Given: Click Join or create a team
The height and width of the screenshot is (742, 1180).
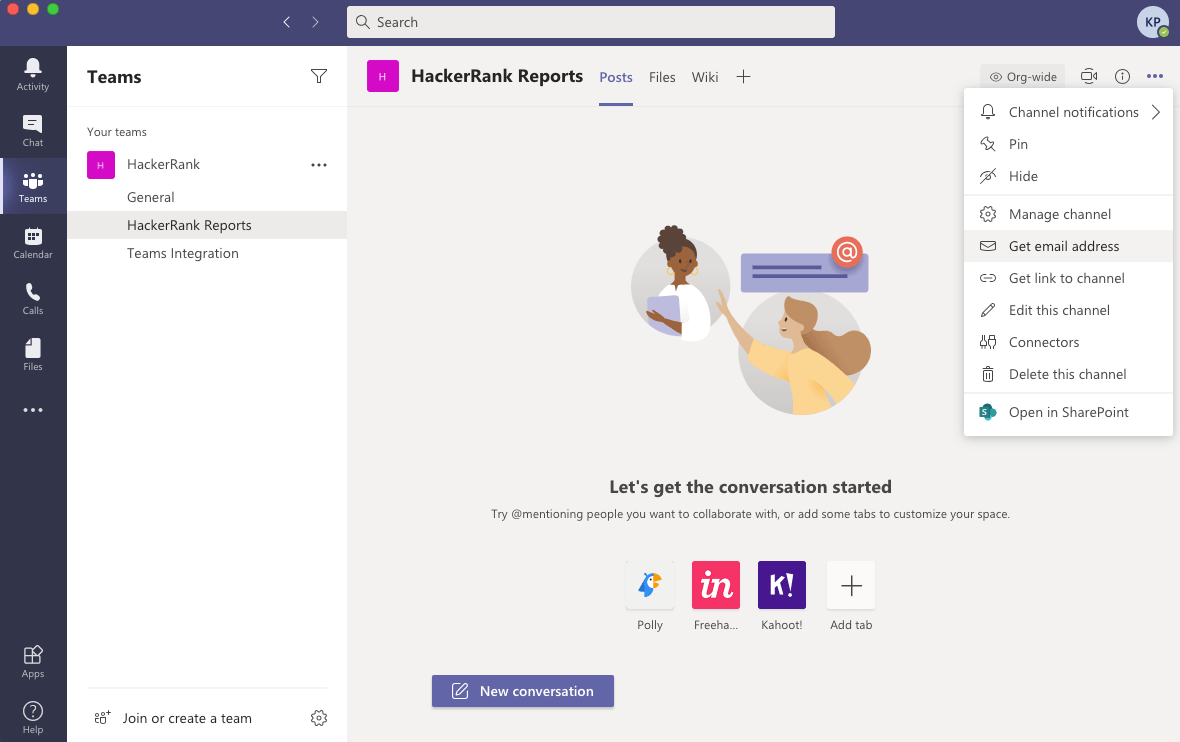Looking at the screenshot, I should 172,718.
